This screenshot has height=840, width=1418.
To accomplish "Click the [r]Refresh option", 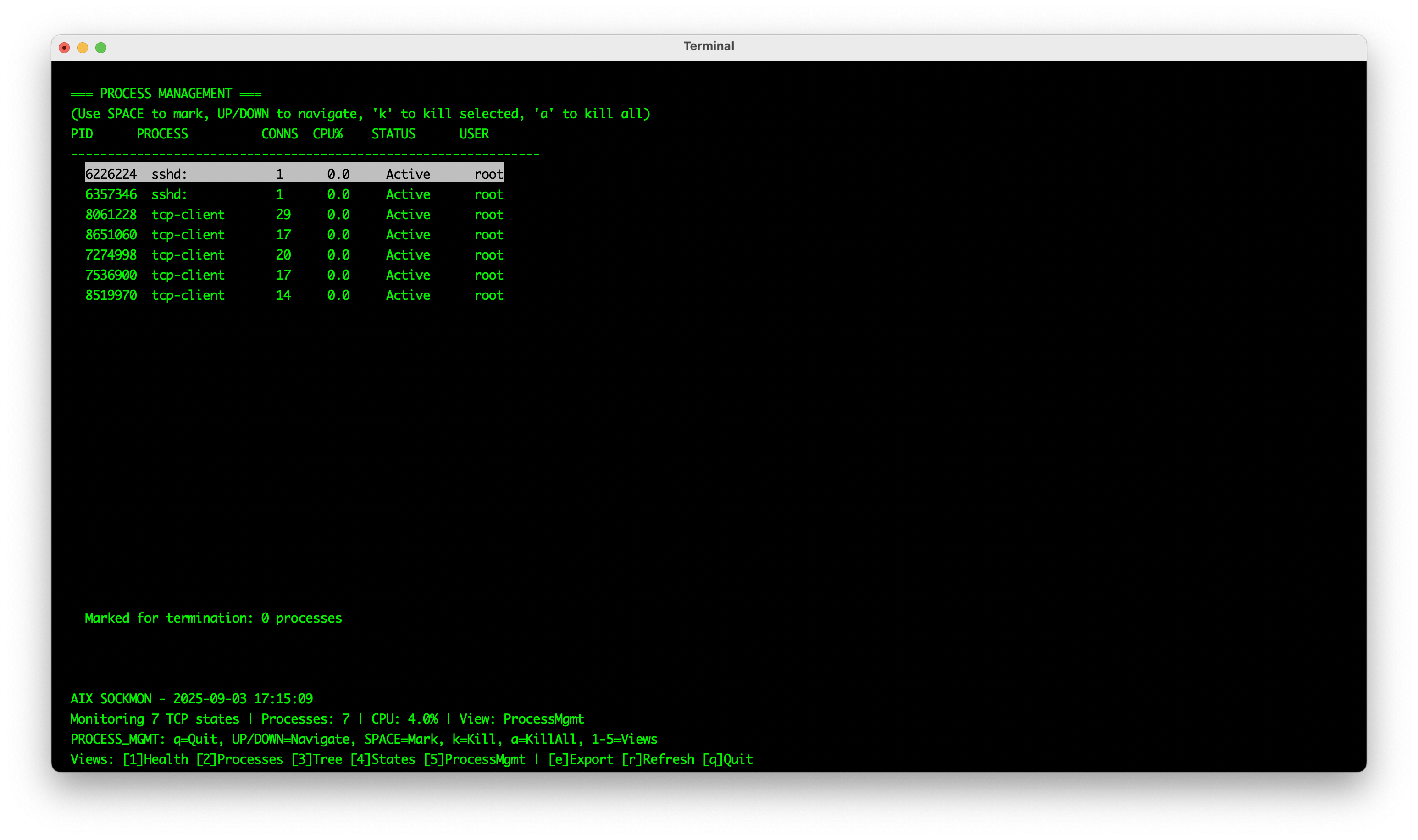I will pyautogui.click(x=658, y=760).
